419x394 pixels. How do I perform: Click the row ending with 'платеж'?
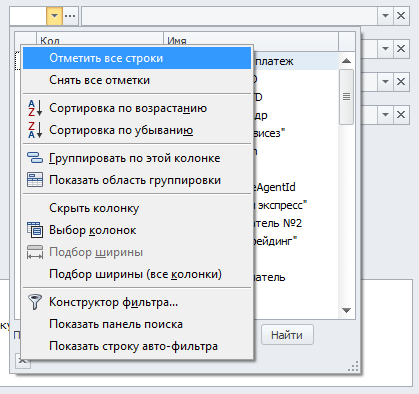point(296,61)
